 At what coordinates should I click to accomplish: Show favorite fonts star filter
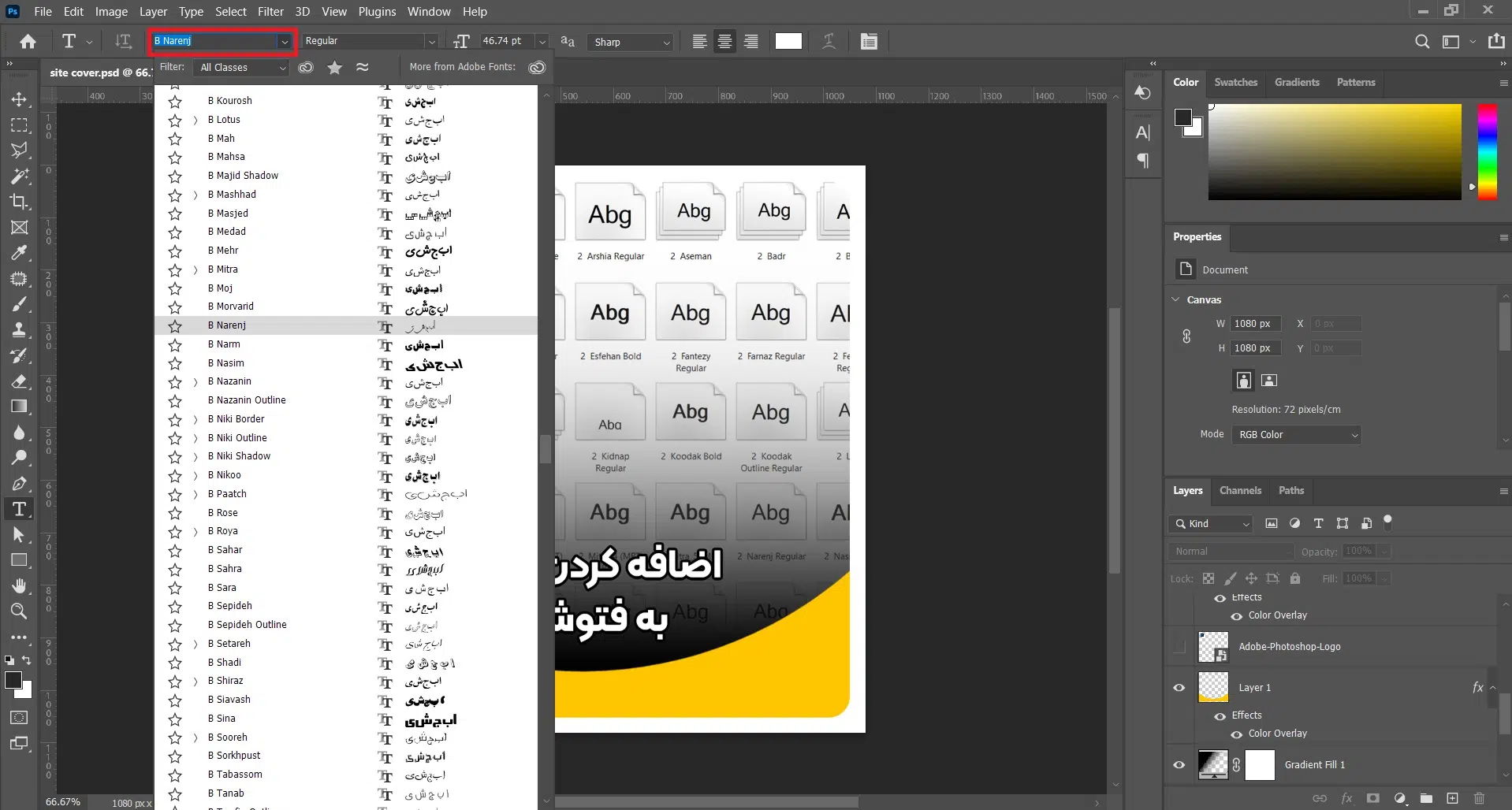click(x=335, y=68)
